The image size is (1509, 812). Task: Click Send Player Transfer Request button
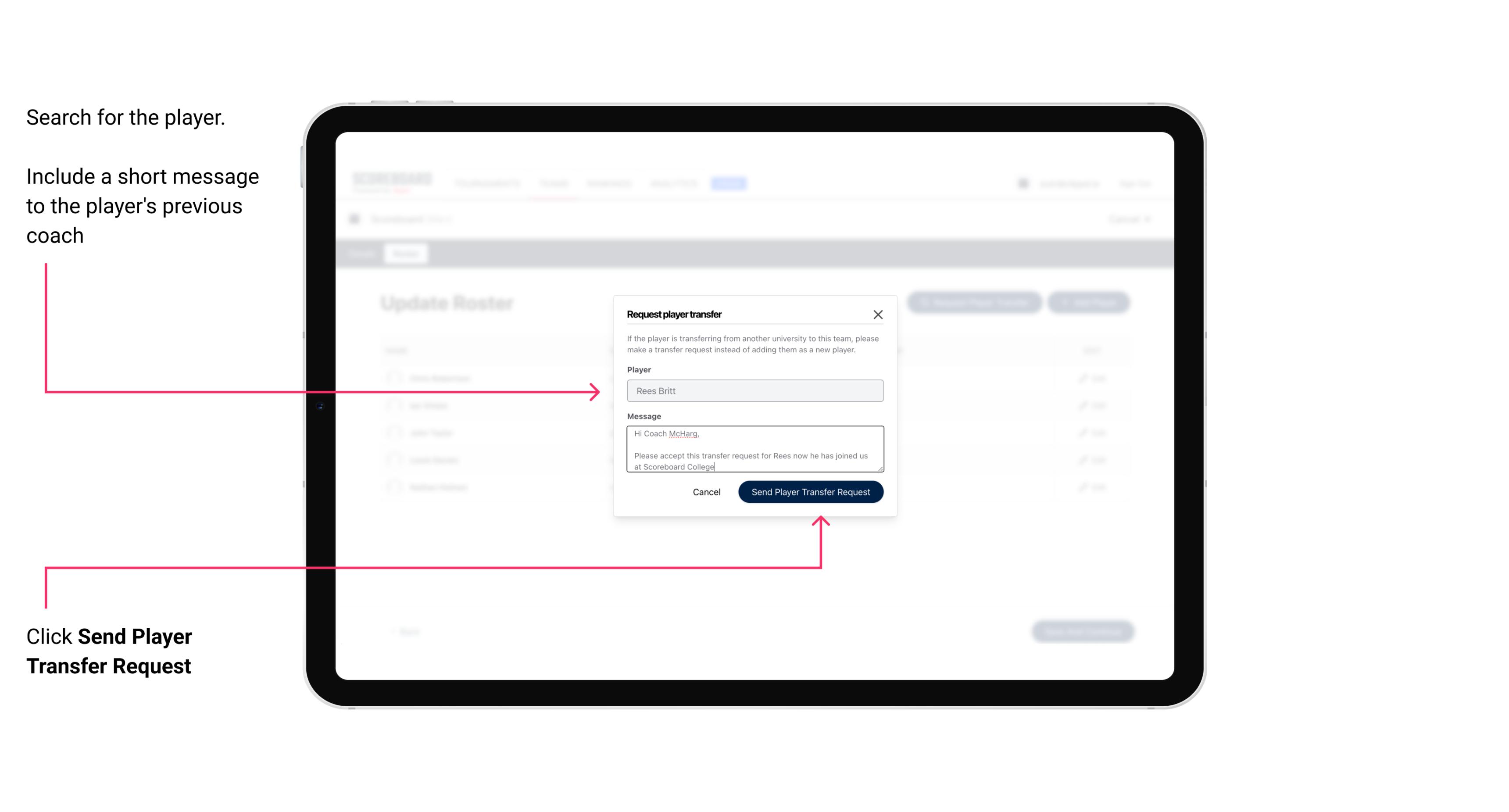pyautogui.click(x=810, y=491)
